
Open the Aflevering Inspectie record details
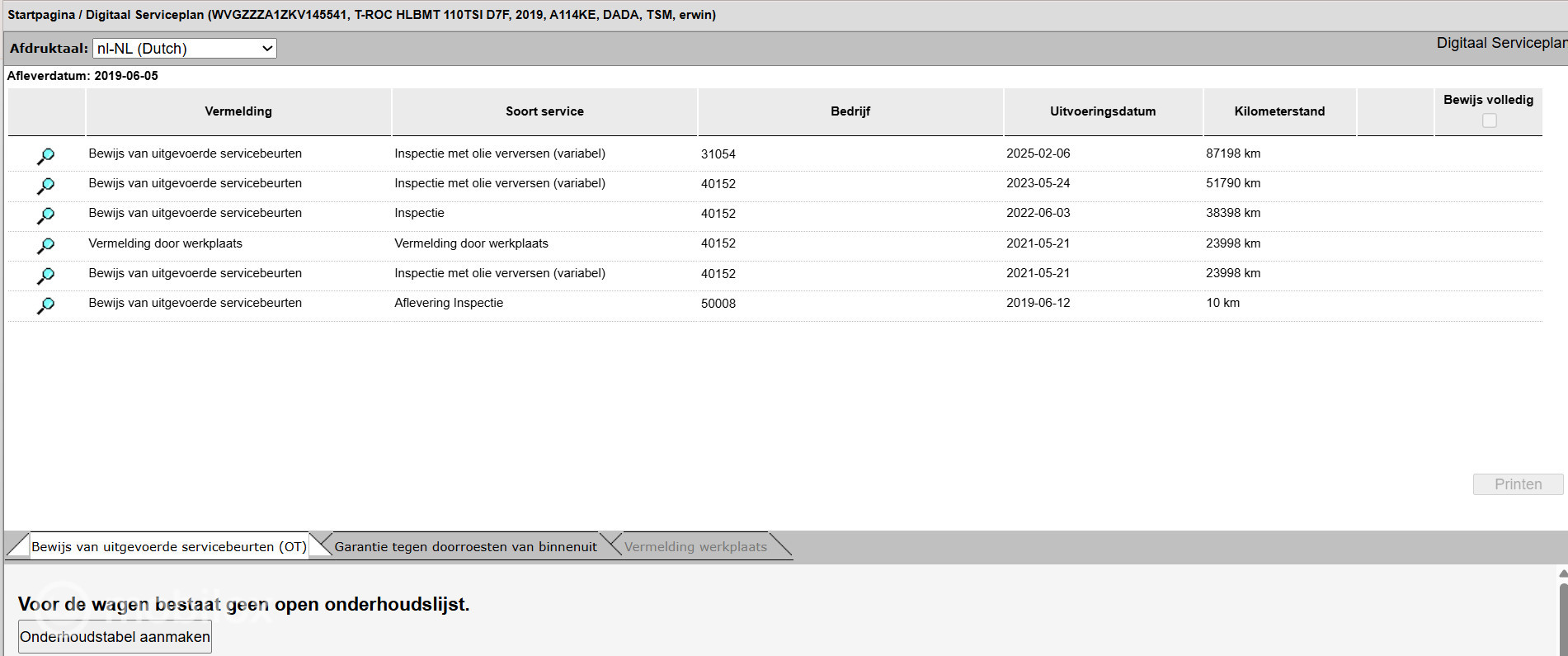tap(45, 305)
